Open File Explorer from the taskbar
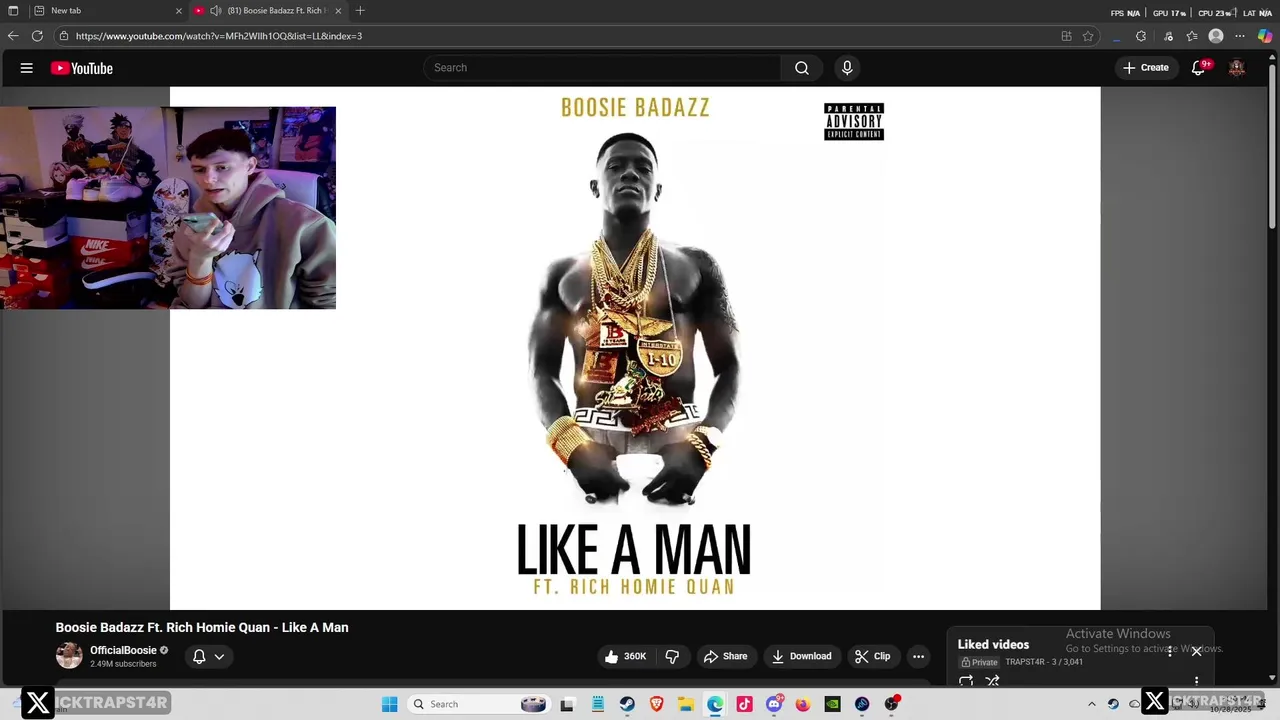The height and width of the screenshot is (720, 1280). click(686, 704)
